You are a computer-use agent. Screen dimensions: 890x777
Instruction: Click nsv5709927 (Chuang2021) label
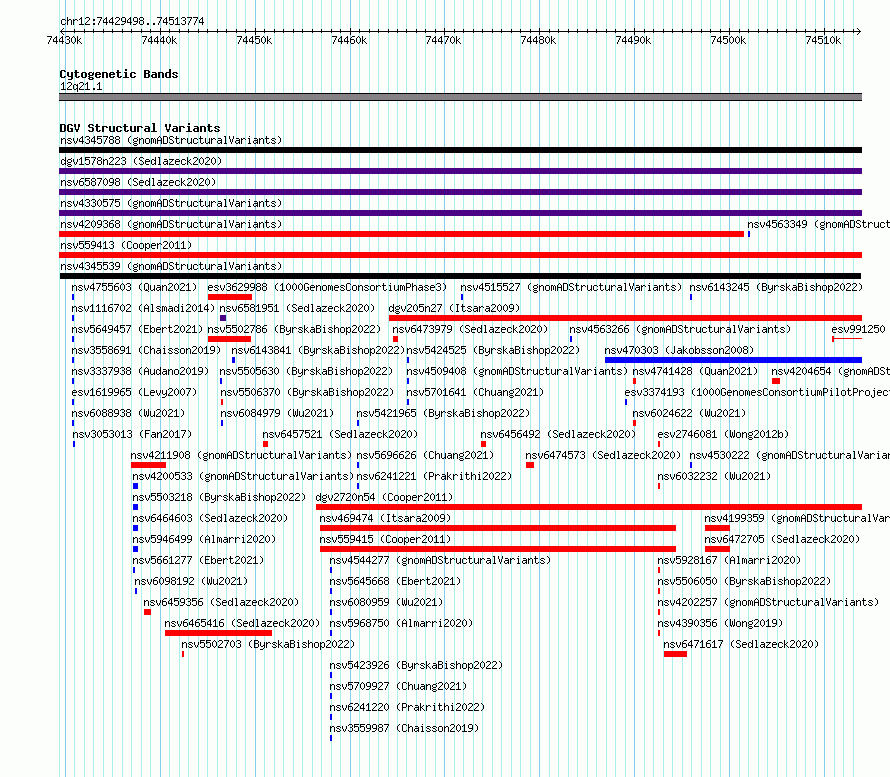pos(398,686)
